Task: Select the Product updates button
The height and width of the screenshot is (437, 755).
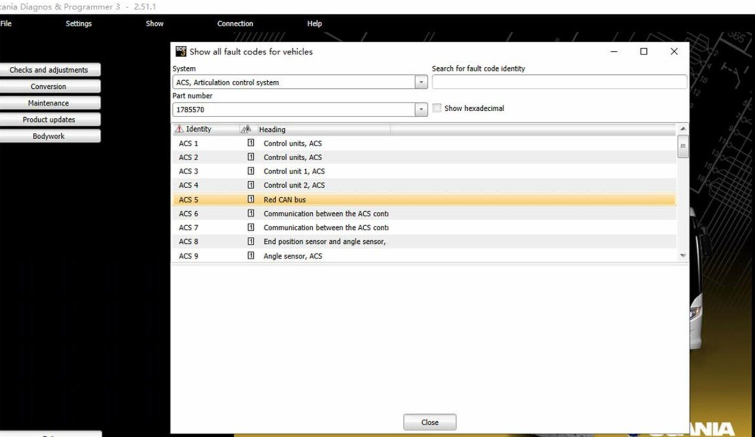Action: (x=49, y=119)
